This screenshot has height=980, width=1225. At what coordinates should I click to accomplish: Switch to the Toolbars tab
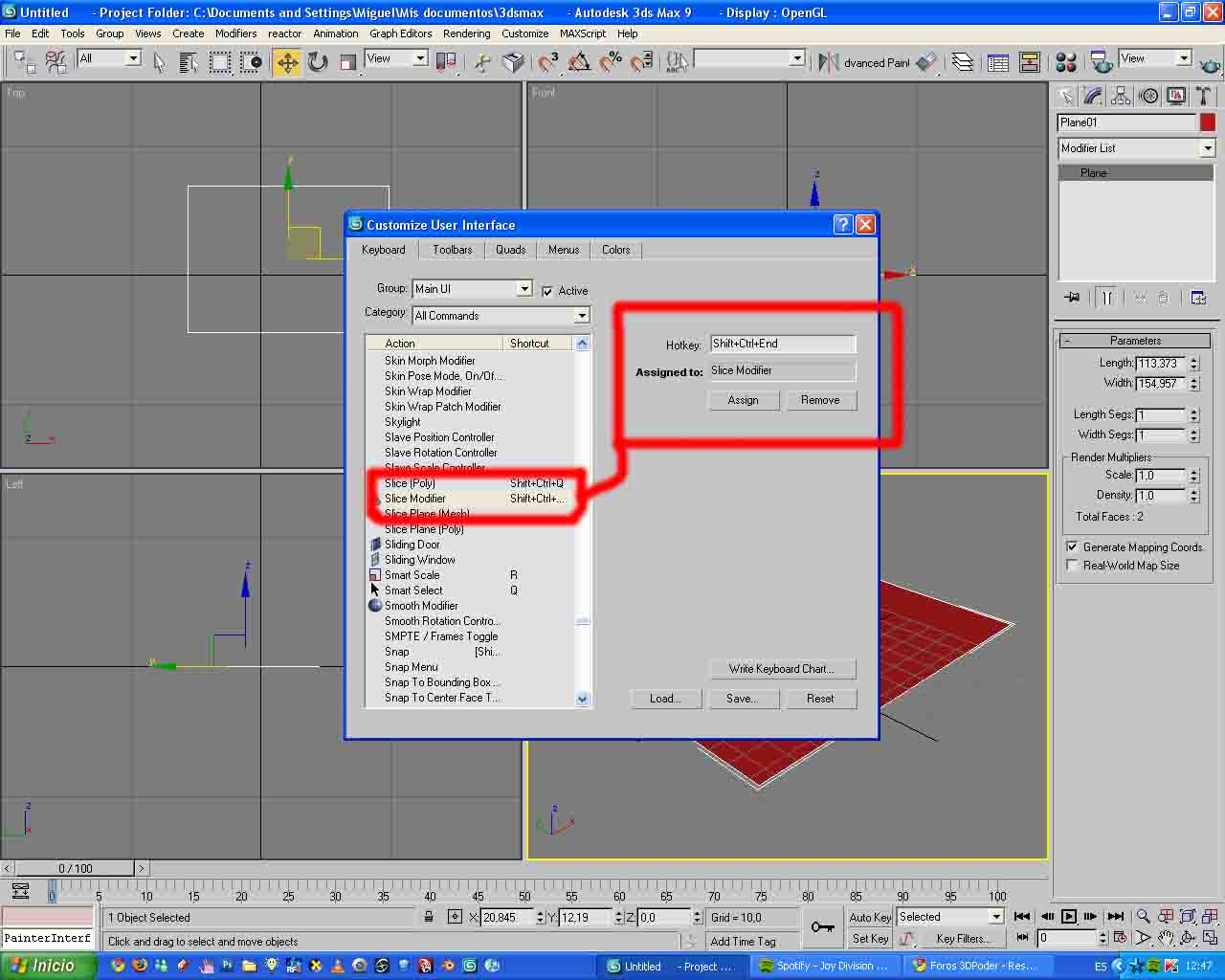pos(452,250)
